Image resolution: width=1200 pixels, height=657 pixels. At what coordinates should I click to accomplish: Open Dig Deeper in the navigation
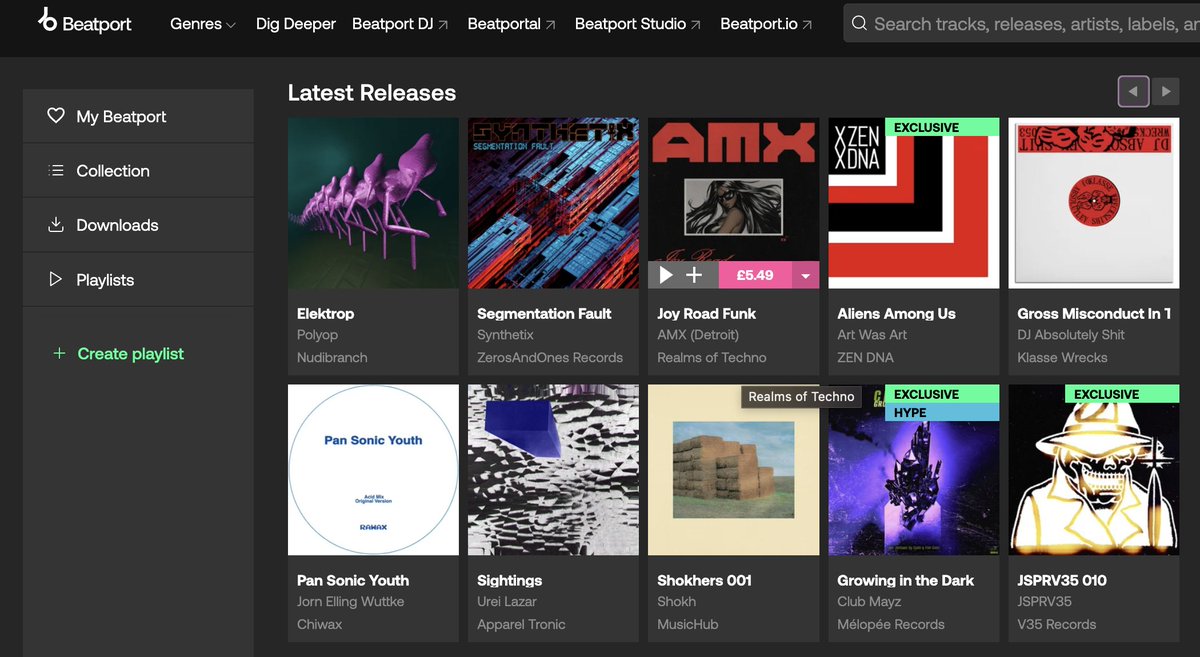click(x=296, y=24)
